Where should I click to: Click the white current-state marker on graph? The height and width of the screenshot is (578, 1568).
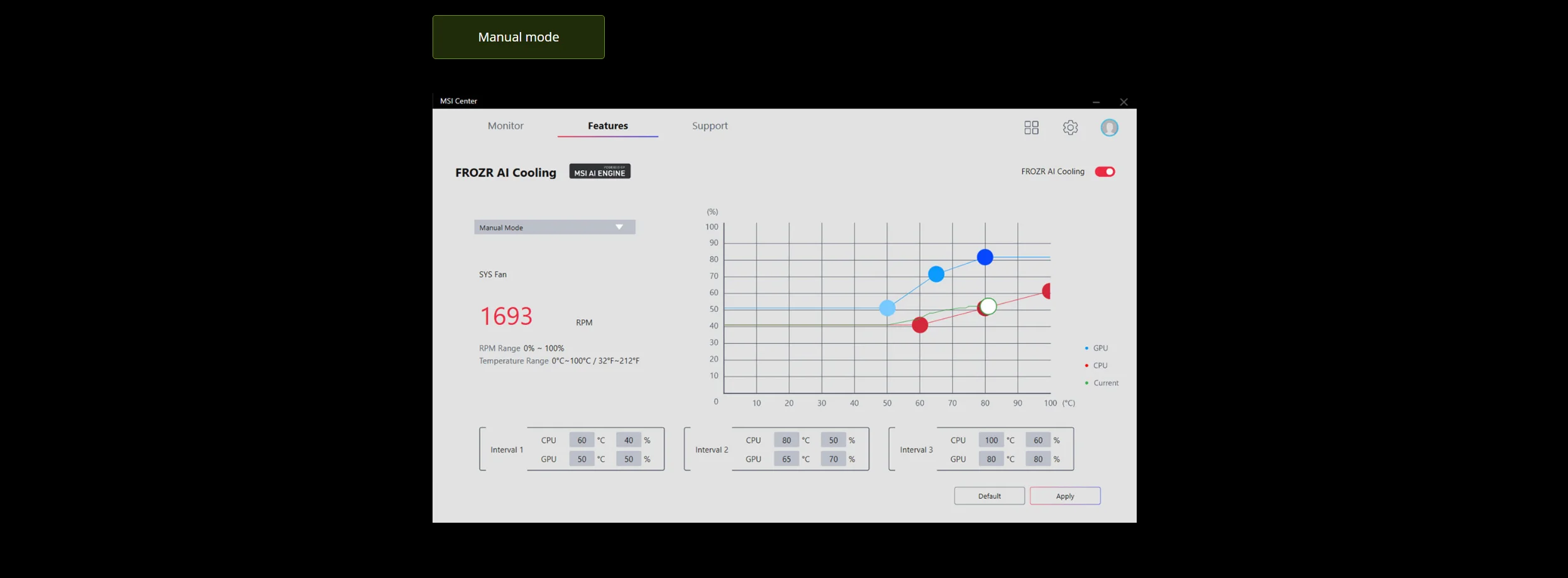(x=988, y=306)
